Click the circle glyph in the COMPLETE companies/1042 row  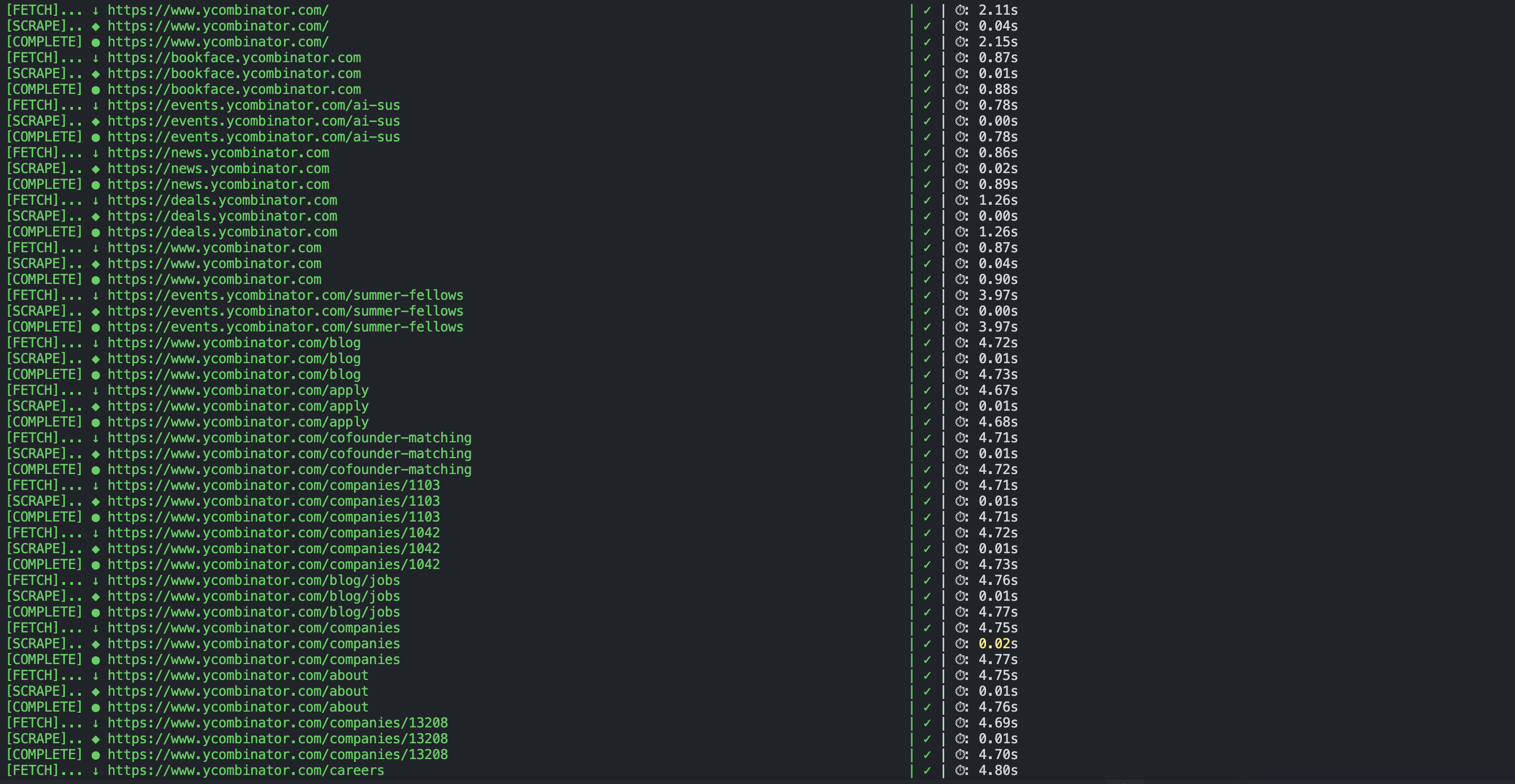95,565
